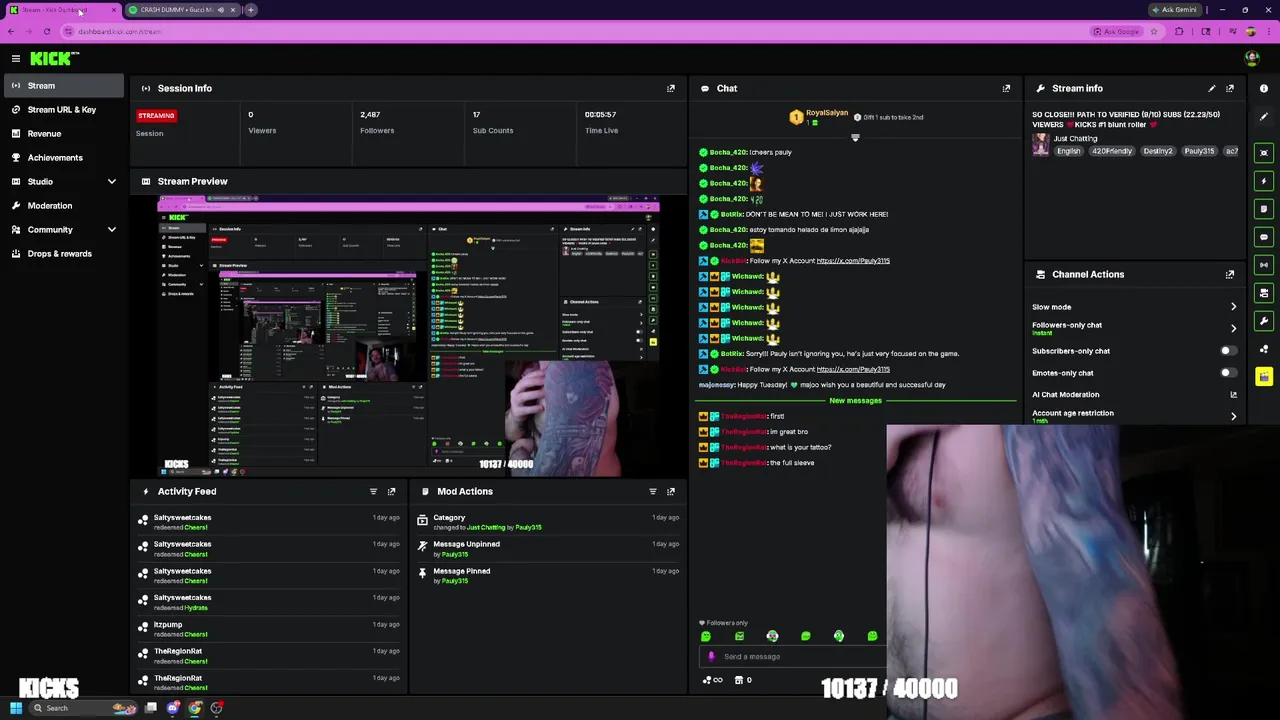This screenshot has width=1280, height=720.
Task: Click the Ask Gemini button
Action: [x=1174, y=10]
